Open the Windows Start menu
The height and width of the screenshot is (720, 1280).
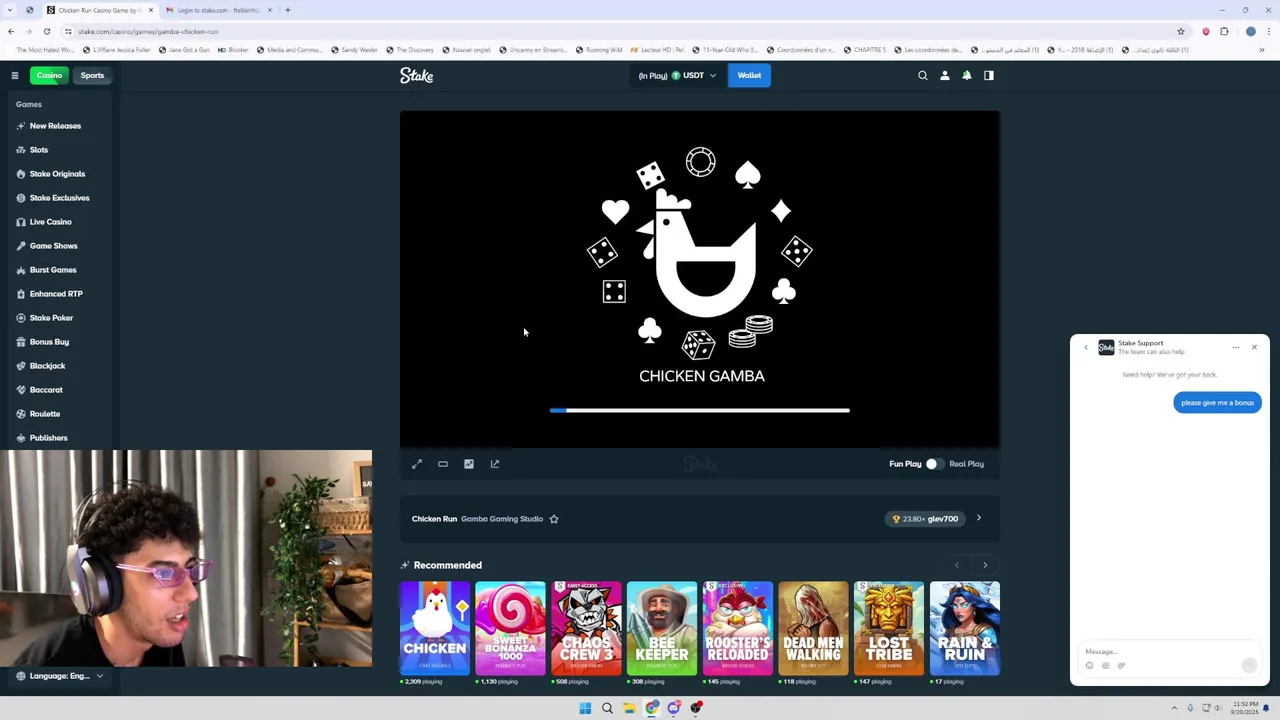(585, 708)
